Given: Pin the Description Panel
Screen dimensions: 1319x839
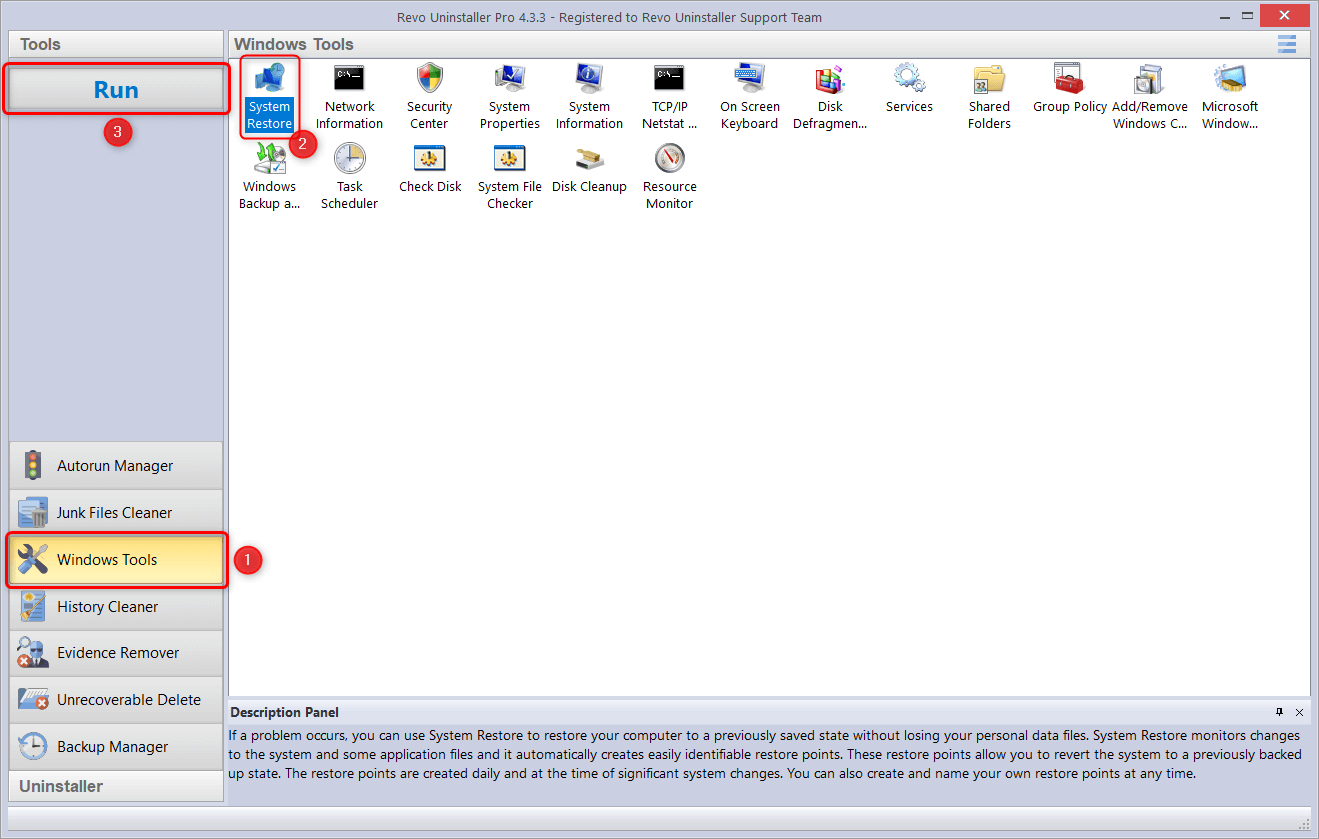Looking at the screenshot, I should pos(1279,712).
